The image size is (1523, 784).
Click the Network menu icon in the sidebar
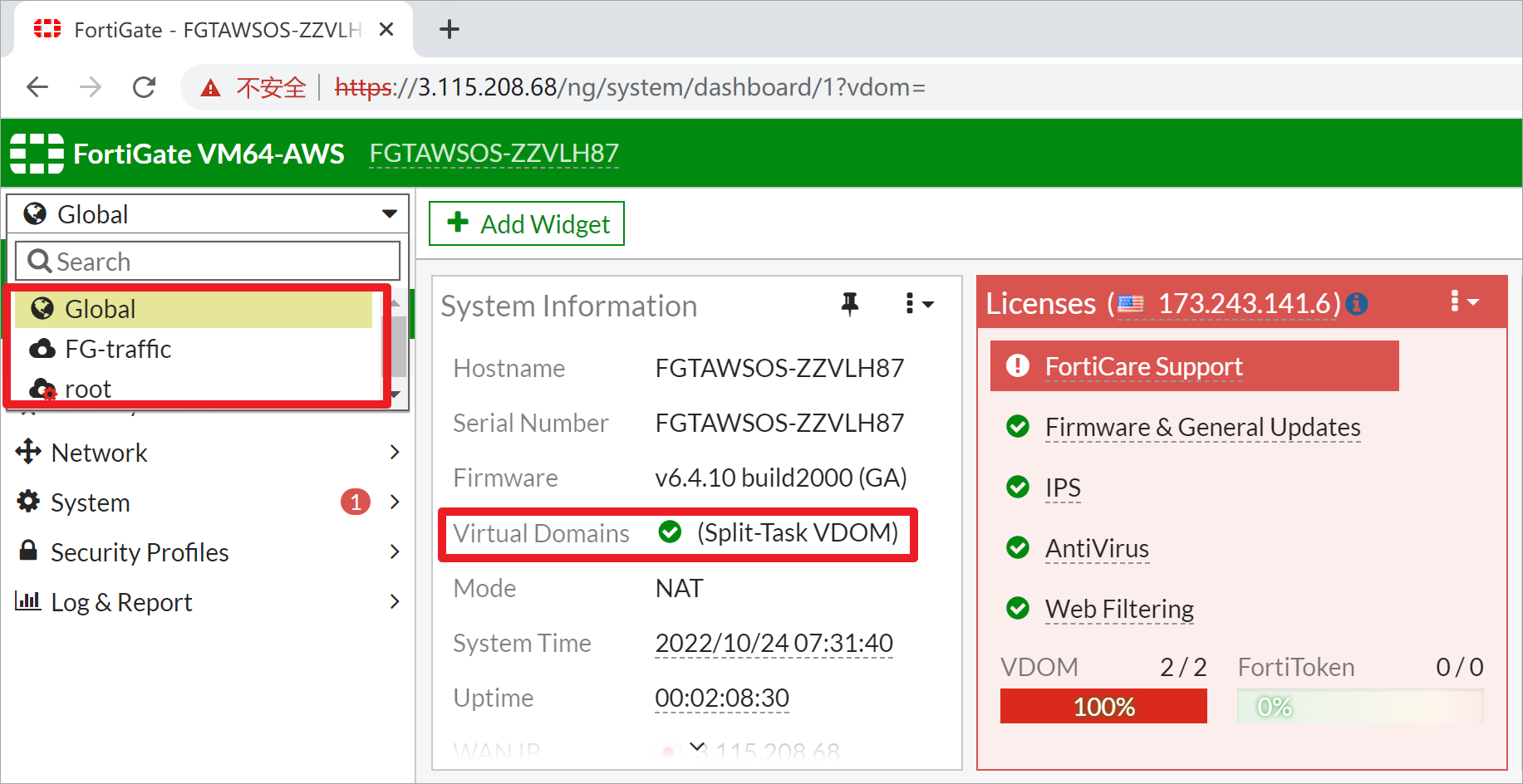tap(28, 452)
